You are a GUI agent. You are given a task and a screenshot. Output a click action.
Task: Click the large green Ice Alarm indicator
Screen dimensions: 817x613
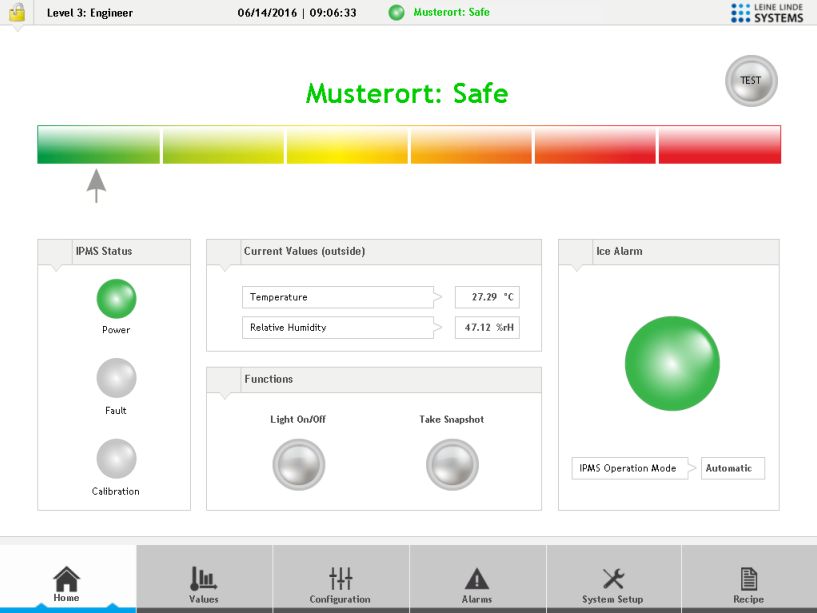[672, 364]
